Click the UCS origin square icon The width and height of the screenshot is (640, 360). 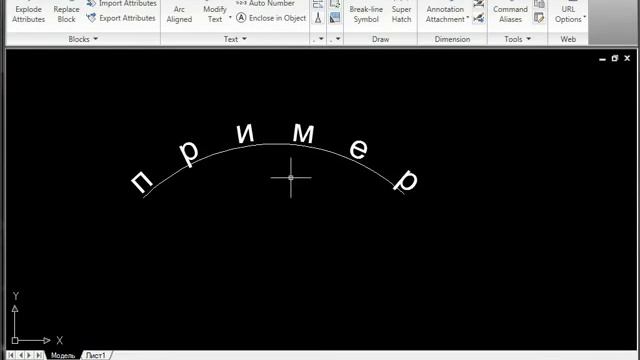(15, 340)
